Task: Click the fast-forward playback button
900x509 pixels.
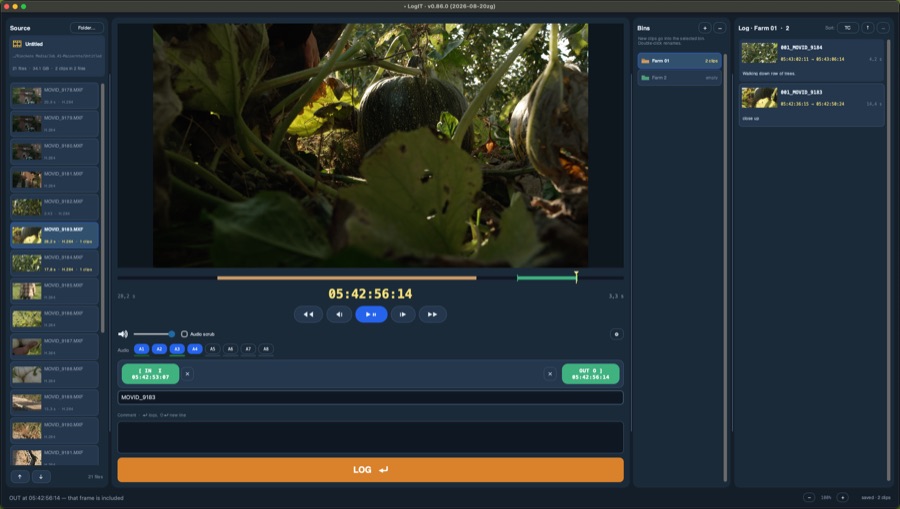Action: point(433,314)
